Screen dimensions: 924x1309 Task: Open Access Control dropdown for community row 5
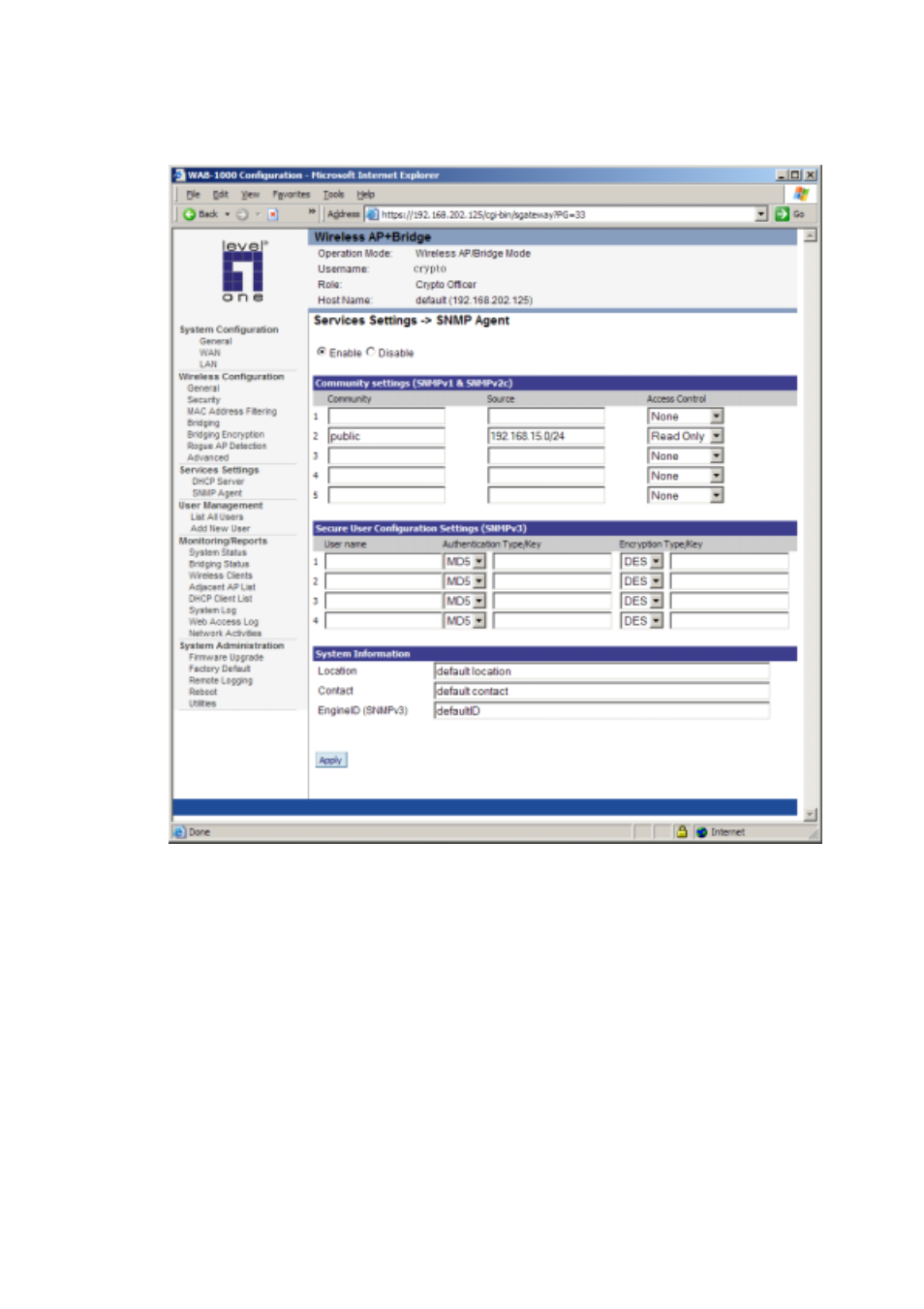point(717,495)
